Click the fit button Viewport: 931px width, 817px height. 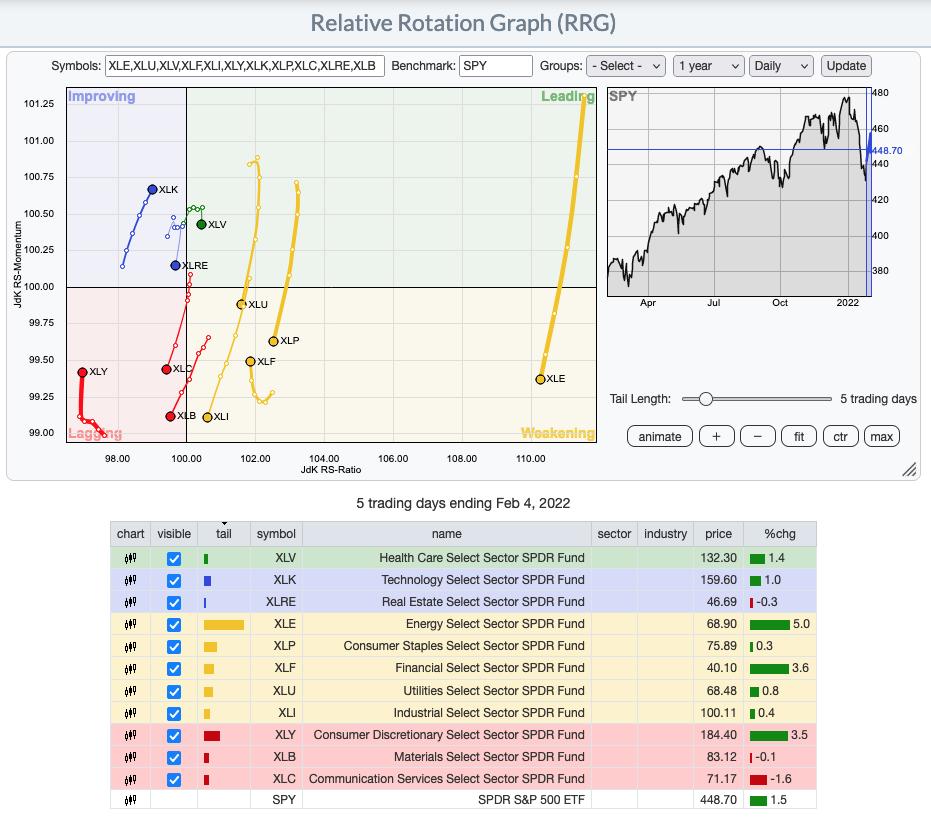[799, 436]
